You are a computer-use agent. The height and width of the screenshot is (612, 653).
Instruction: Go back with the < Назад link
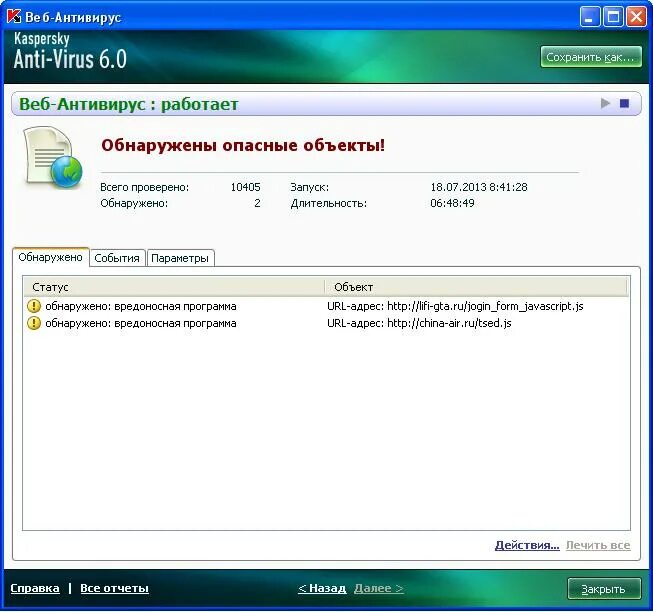click(322, 588)
